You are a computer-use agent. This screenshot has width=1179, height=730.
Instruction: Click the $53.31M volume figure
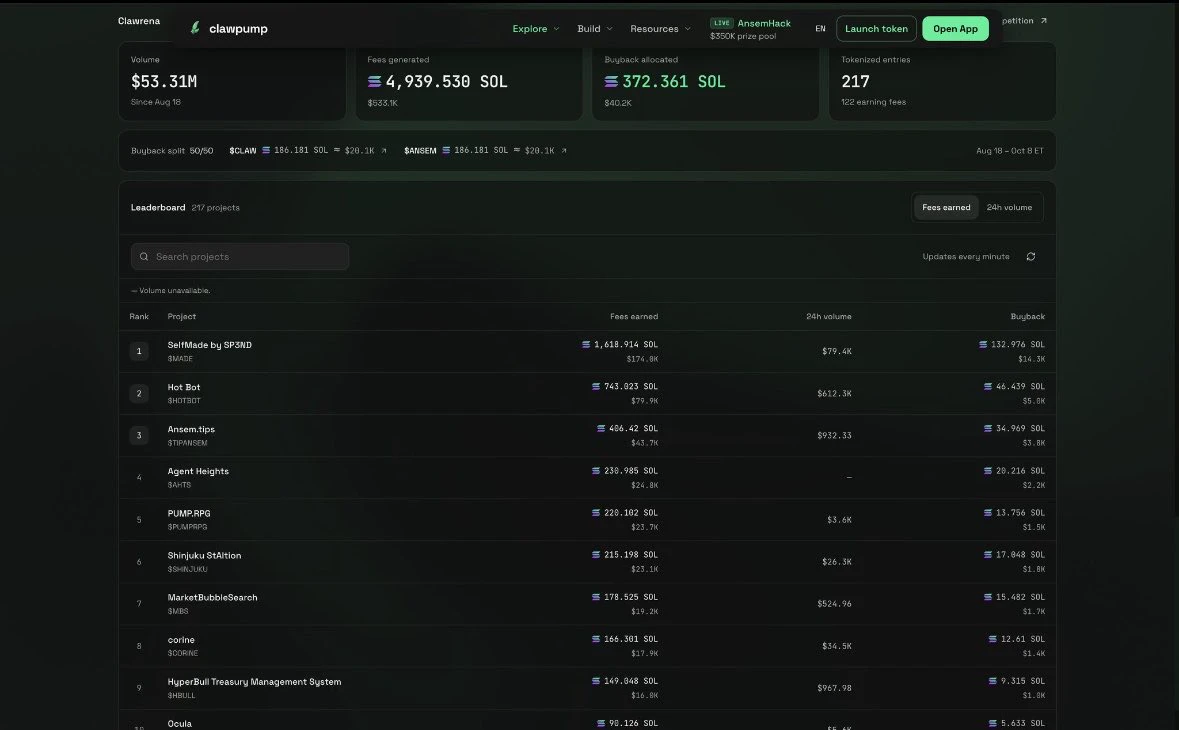(164, 81)
